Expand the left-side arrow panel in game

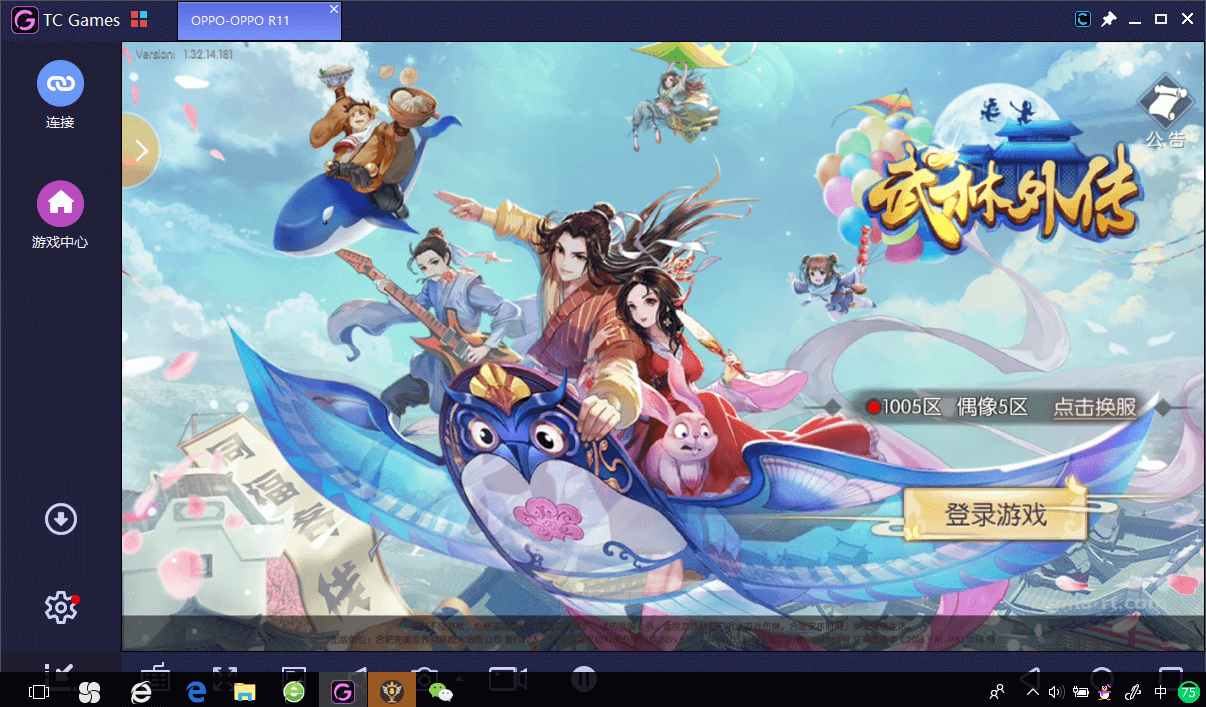pyautogui.click(x=140, y=150)
